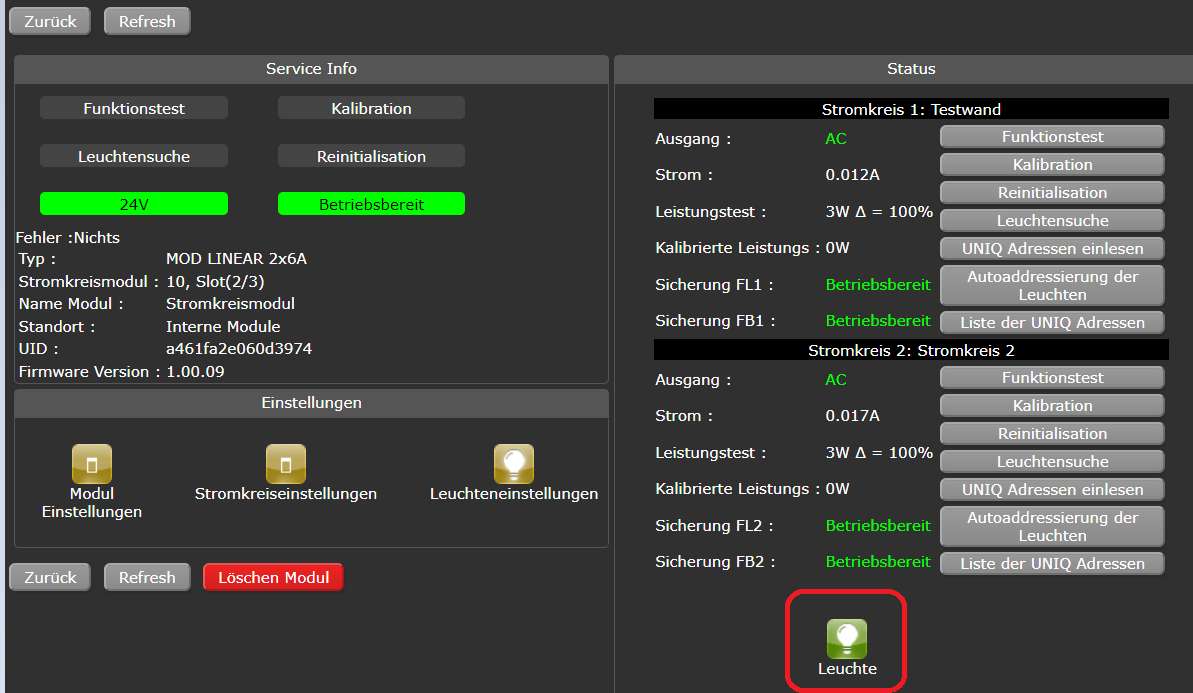Start Funktionstest for Stromkreis 1
The image size is (1193, 693).
(1052, 137)
